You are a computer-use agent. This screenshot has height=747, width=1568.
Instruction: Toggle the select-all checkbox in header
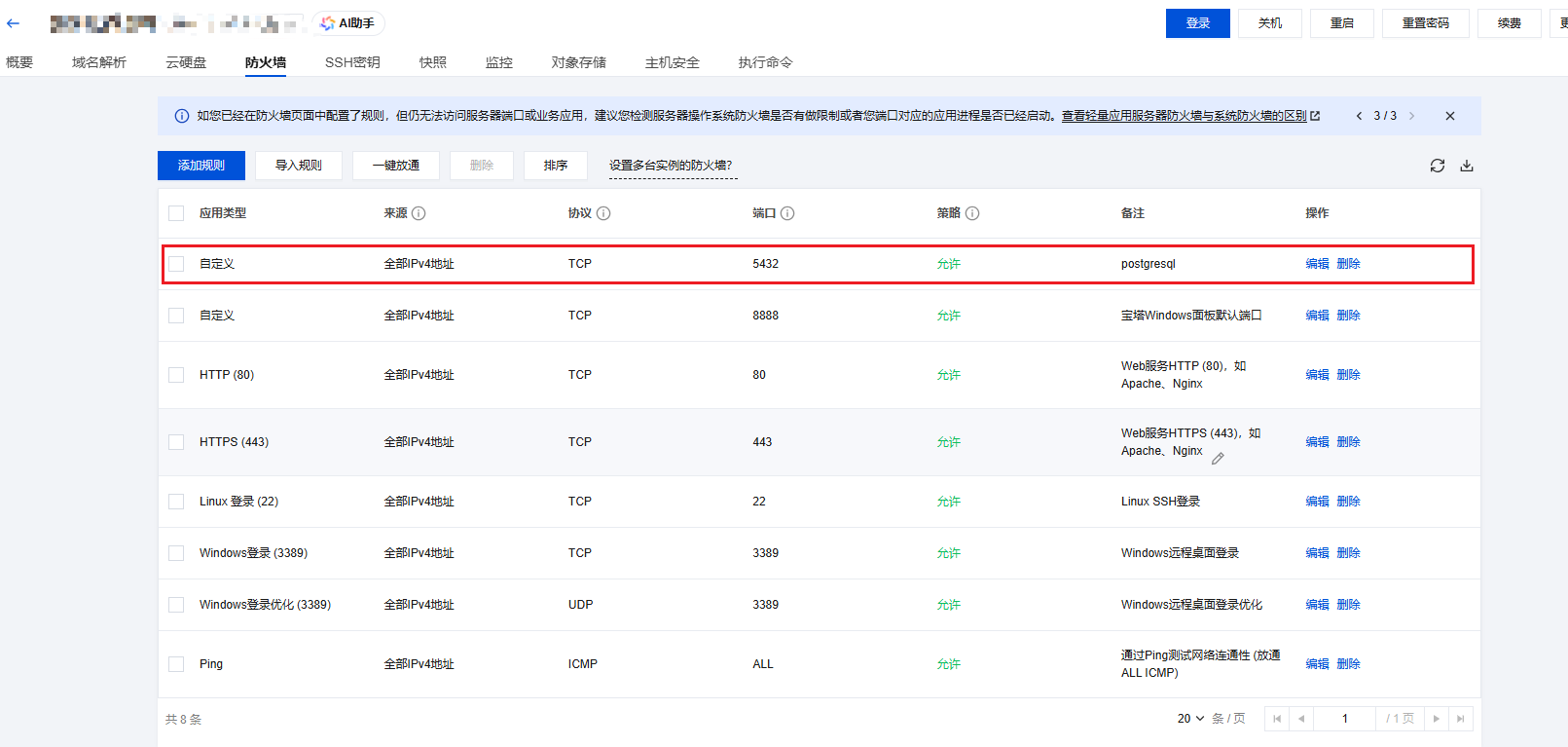point(176,213)
